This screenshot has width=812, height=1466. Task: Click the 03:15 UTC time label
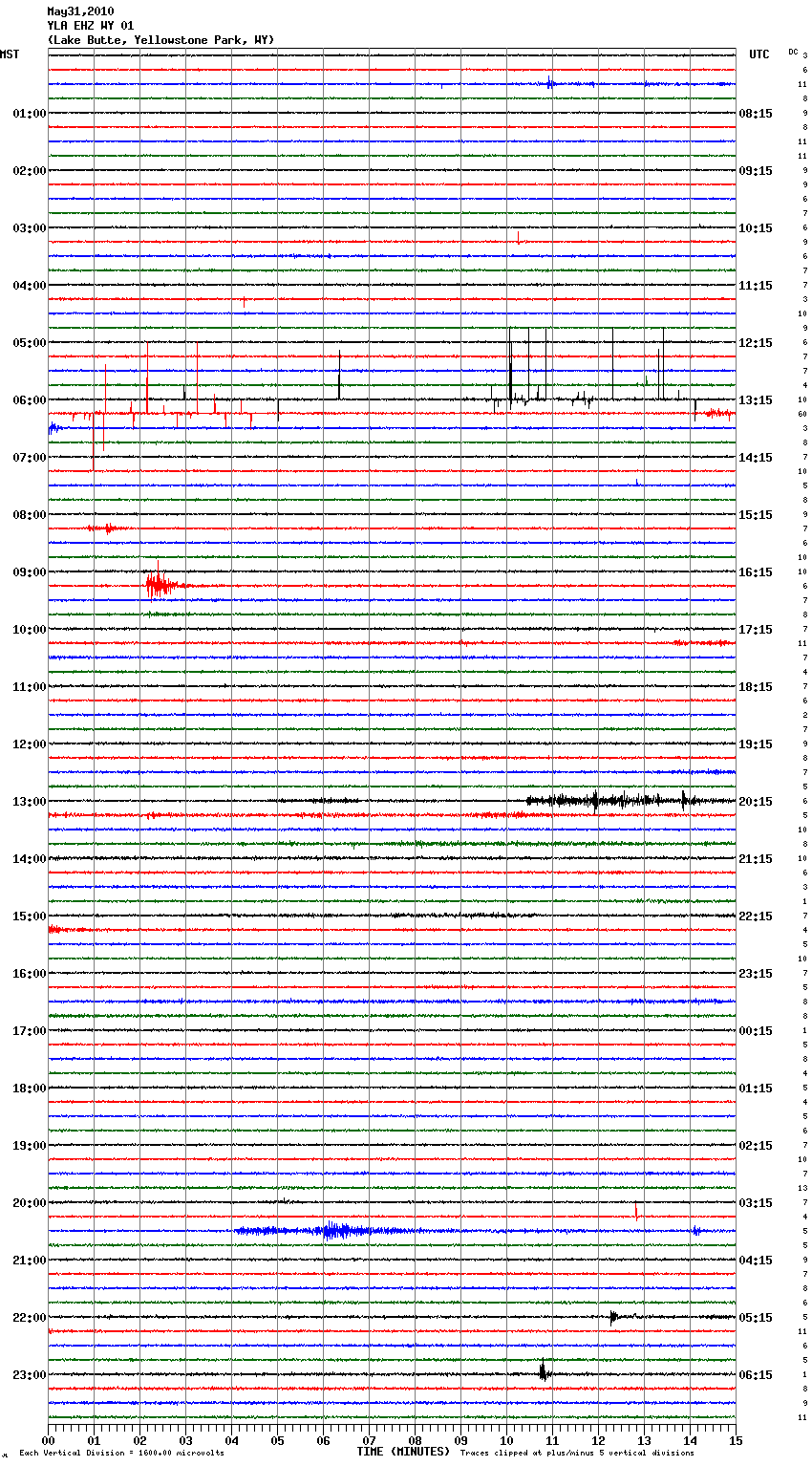tap(756, 1203)
